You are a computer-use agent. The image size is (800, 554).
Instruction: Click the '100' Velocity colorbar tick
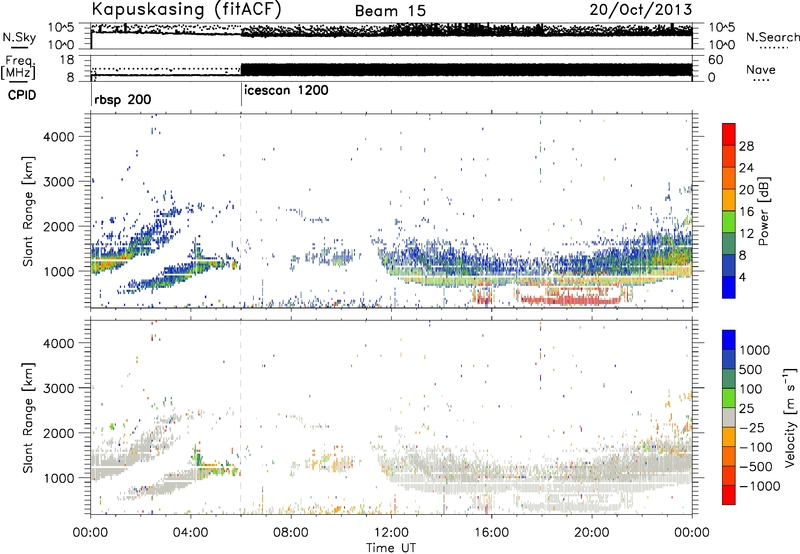click(753, 389)
